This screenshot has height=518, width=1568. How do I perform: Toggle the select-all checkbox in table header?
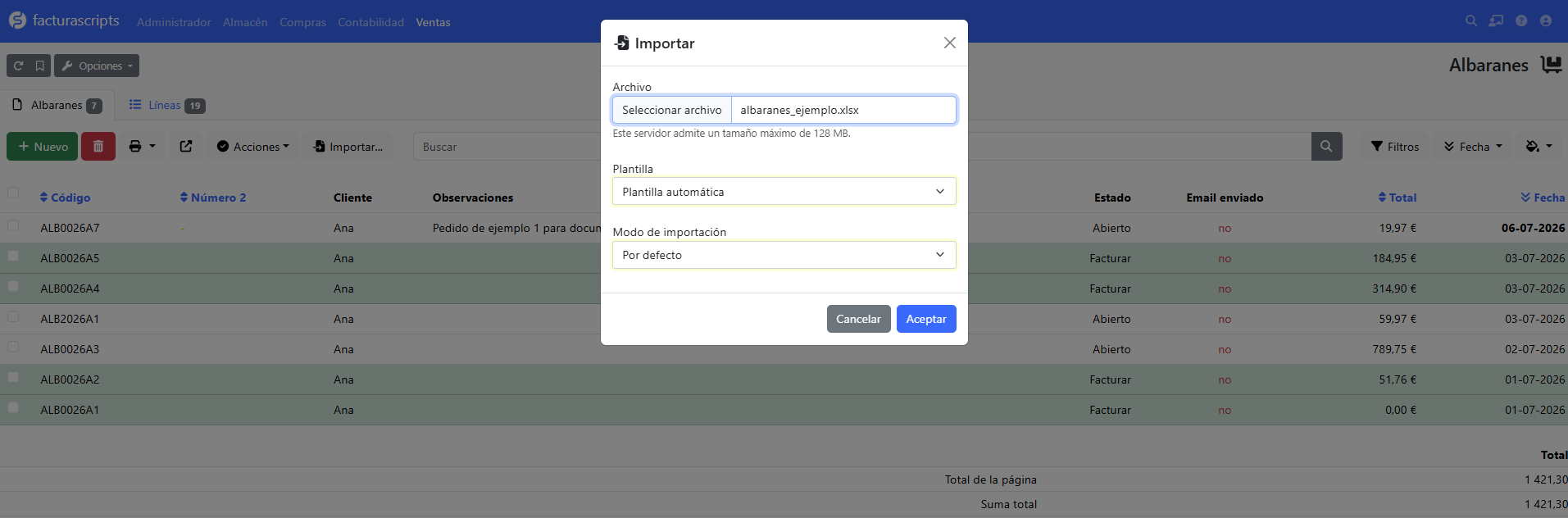tap(13, 193)
